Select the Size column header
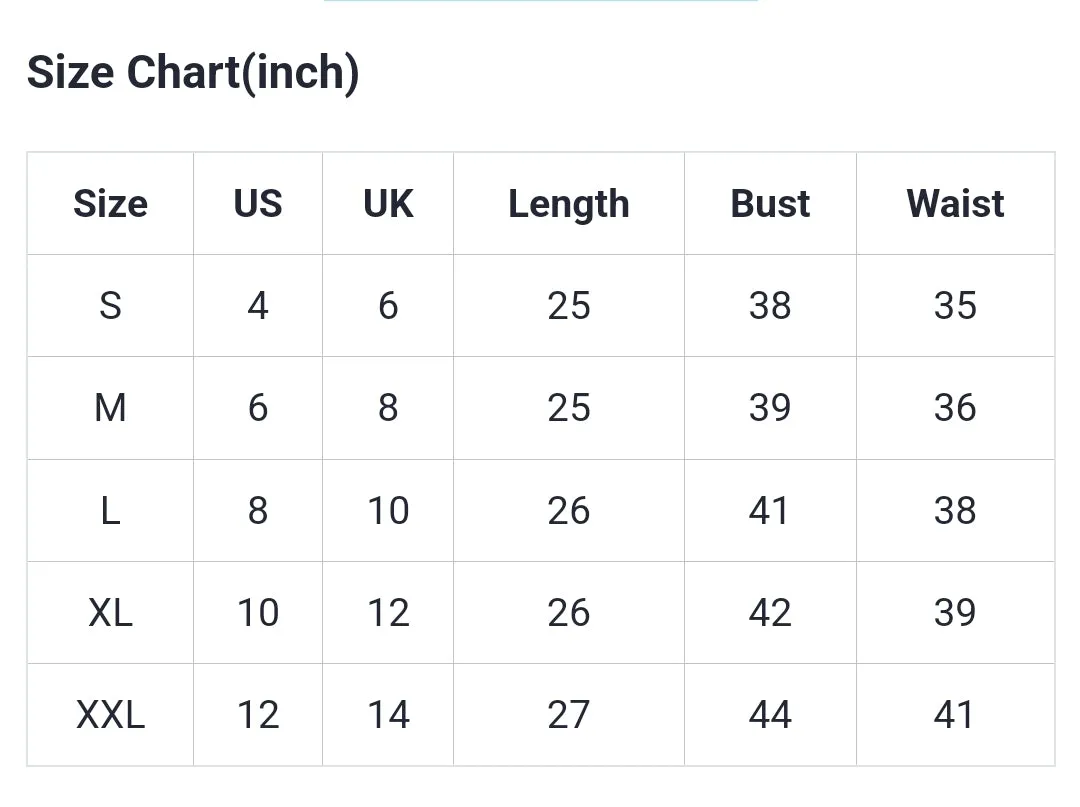The height and width of the screenshot is (807, 1080). point(110,204)
